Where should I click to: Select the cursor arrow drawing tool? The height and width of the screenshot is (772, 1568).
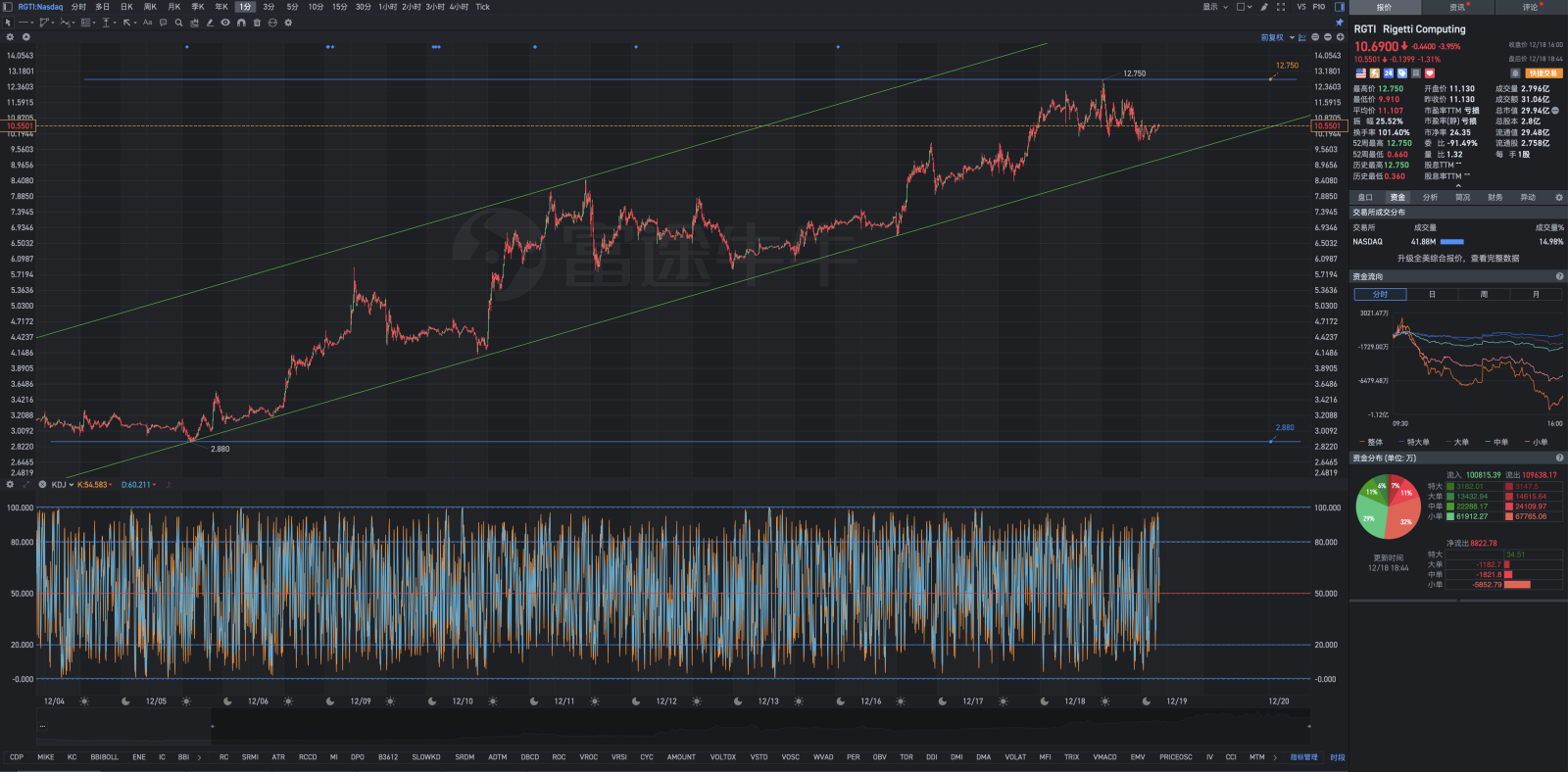click(8, 23)
